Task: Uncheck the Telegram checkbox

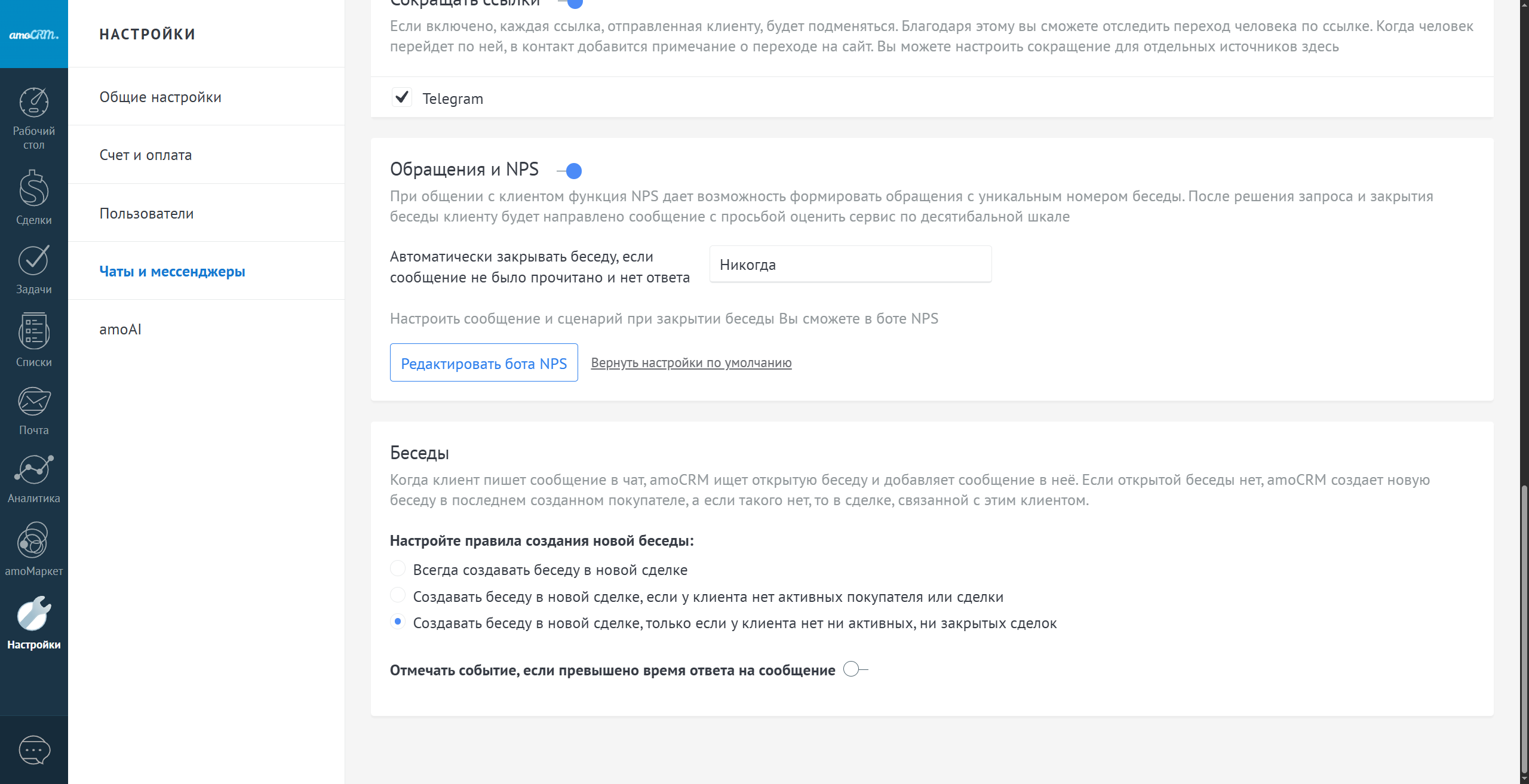Action: point(402,97)
